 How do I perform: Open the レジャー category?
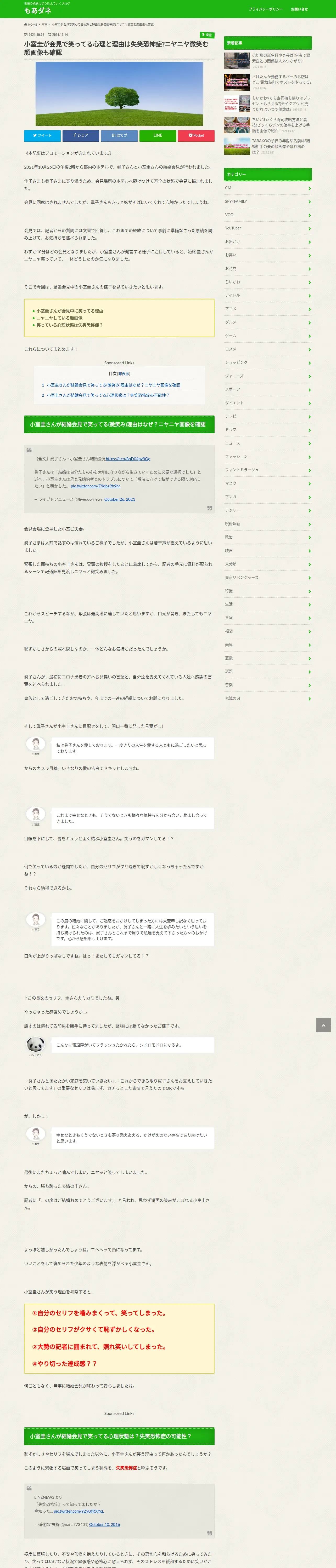(x=268, y=510)
